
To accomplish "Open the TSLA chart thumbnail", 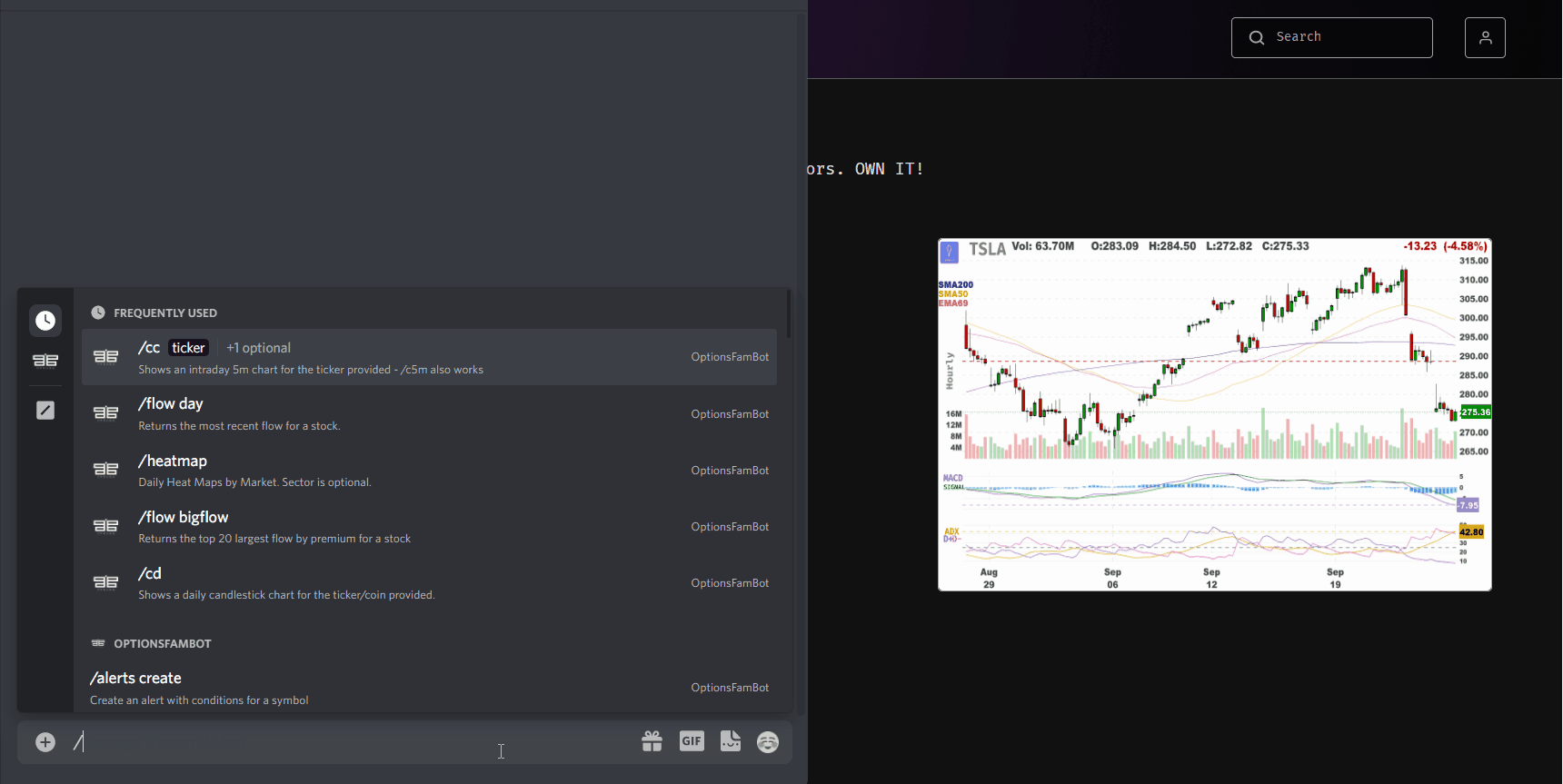I will point(1214,414).
